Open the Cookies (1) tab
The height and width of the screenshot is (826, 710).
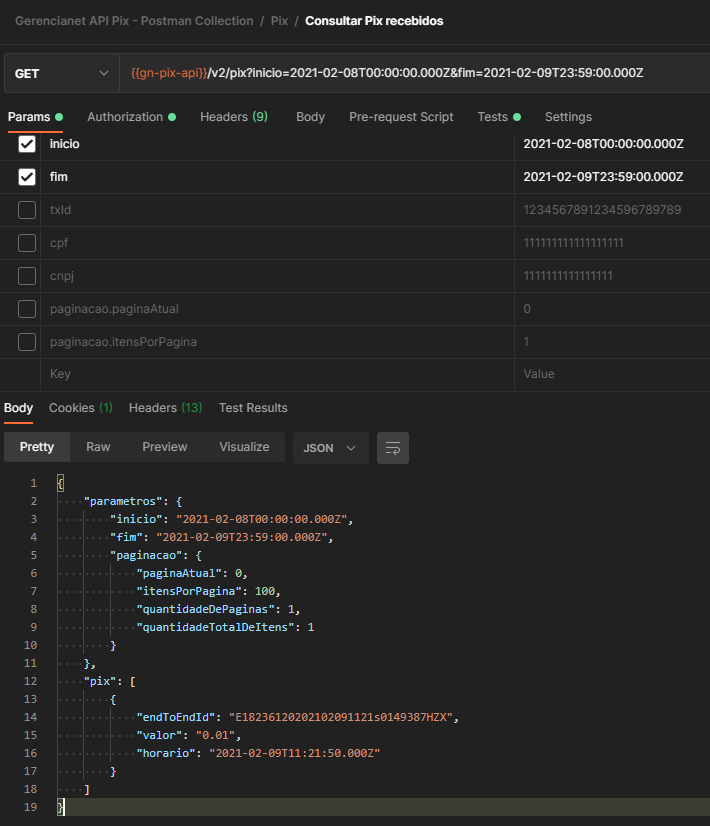tap(81, 408)
